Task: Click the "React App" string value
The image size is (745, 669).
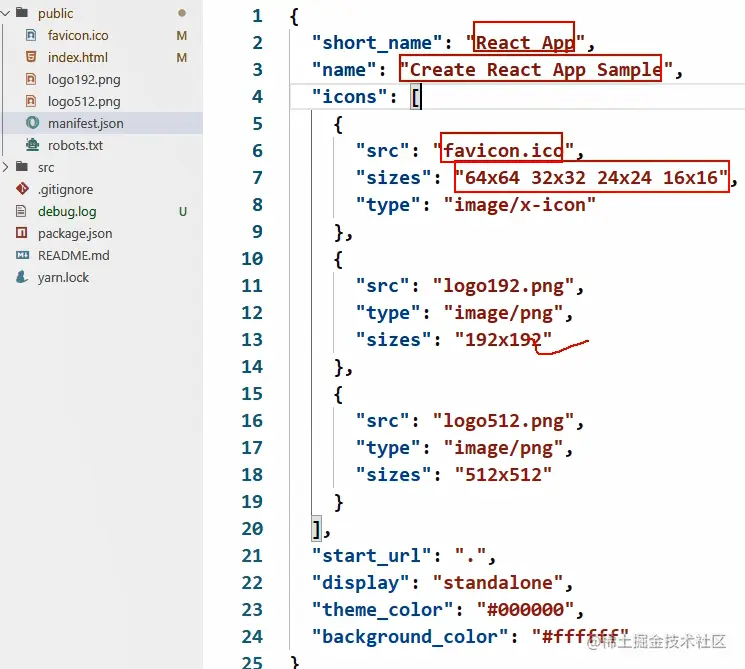Action: click(525, 43)
